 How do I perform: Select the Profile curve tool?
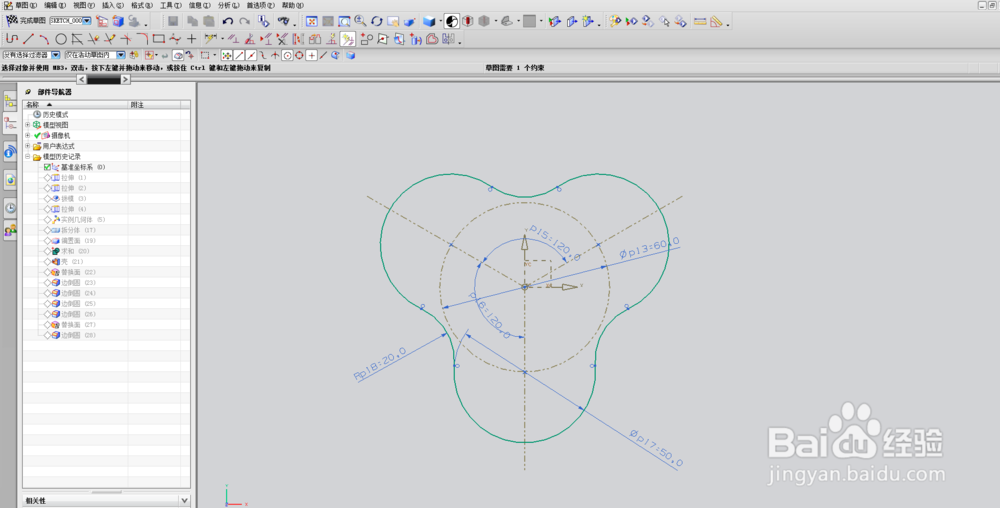coord(11,39)
